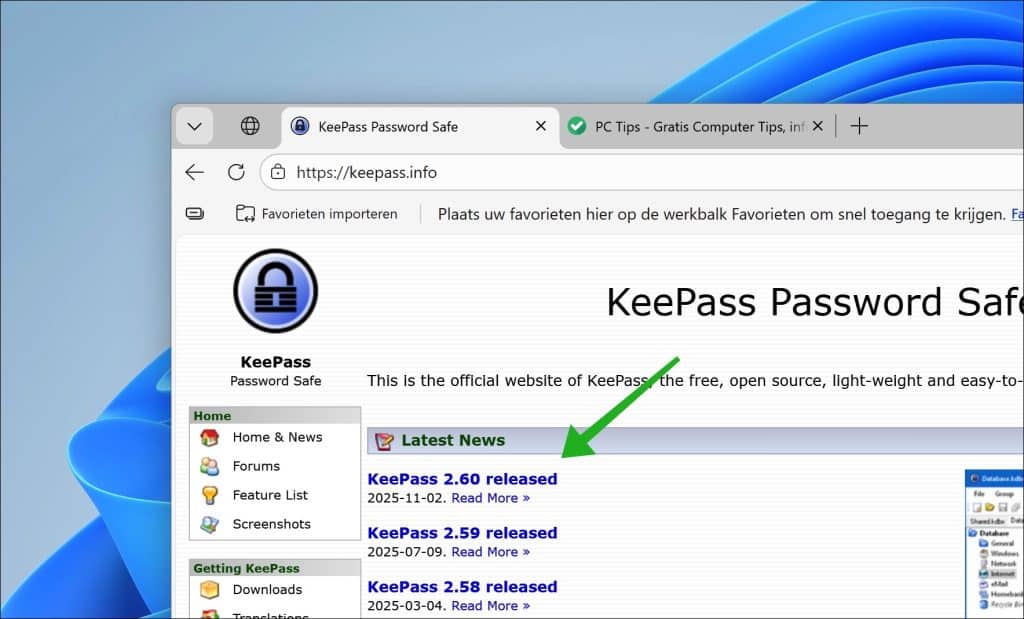Open Translations via its sidebar icon

(210, 614)
